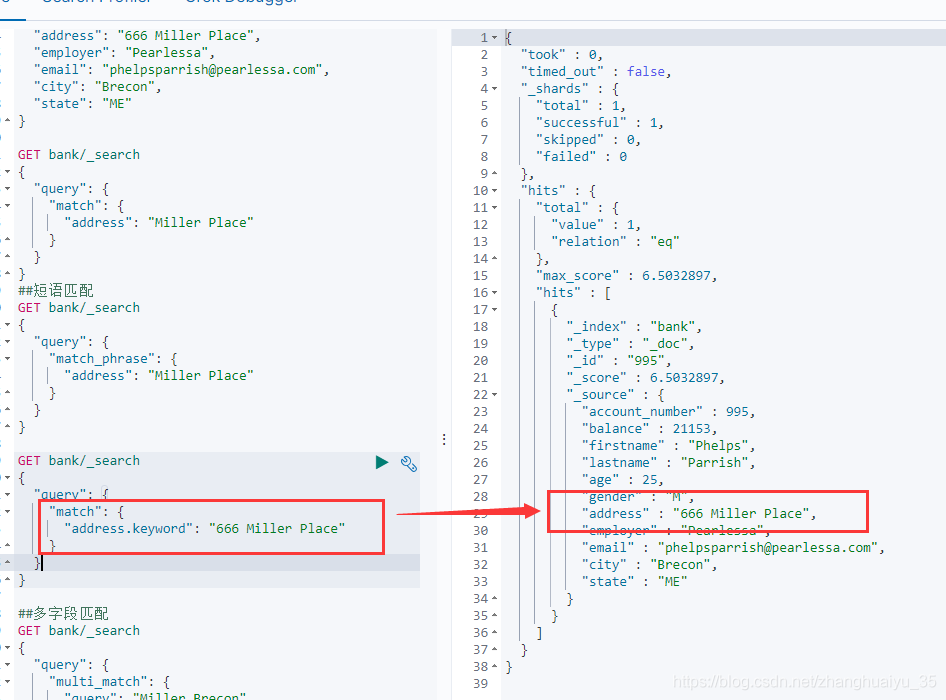Click fold marker at output line 34
The height and width of the screenshot is (700, 946).
495,599
